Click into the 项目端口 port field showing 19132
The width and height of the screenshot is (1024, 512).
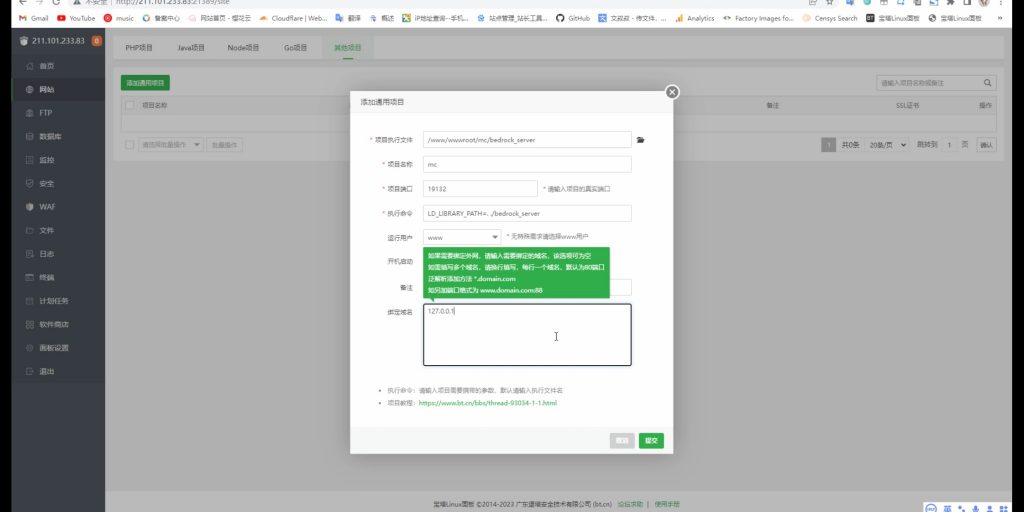click(481, 188)
